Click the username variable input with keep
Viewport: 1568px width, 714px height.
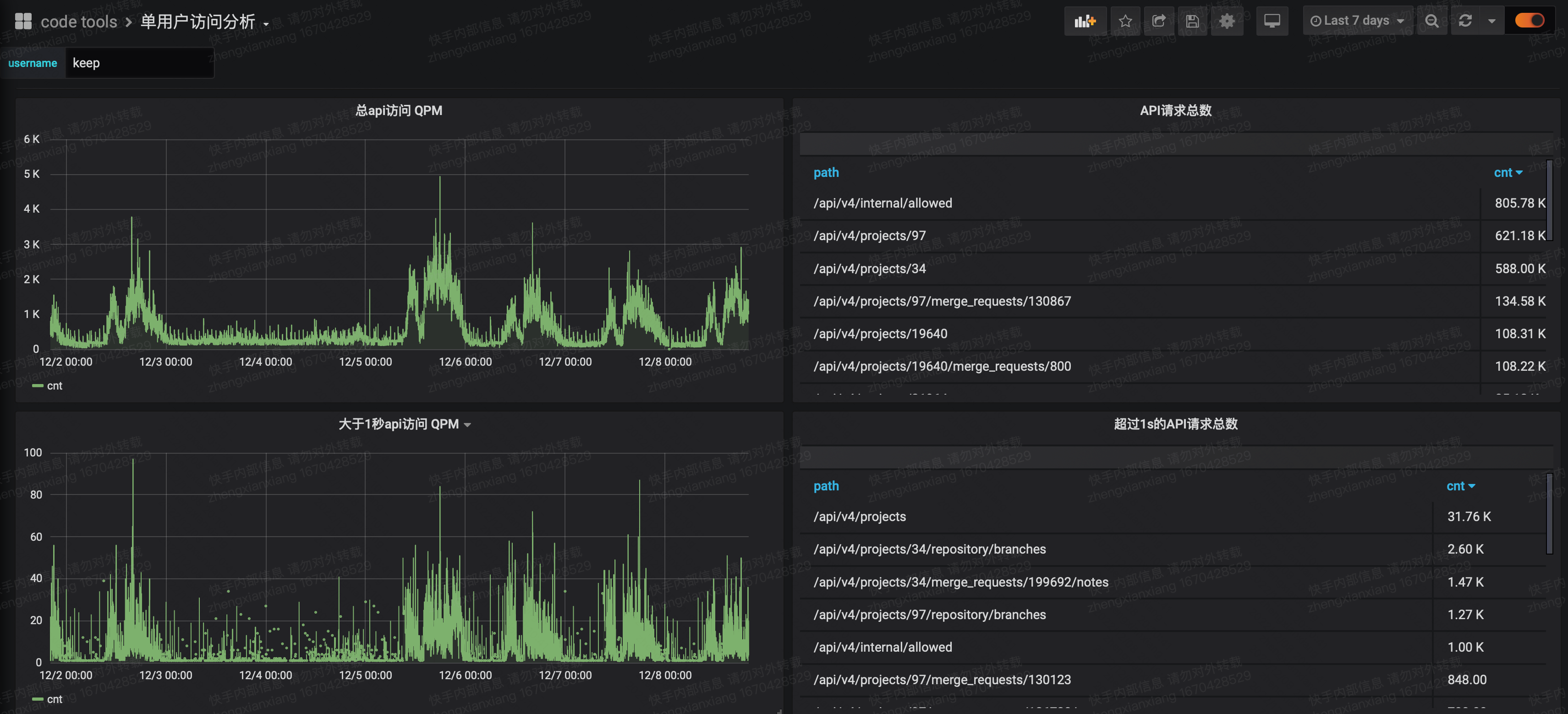coord(139,63)
